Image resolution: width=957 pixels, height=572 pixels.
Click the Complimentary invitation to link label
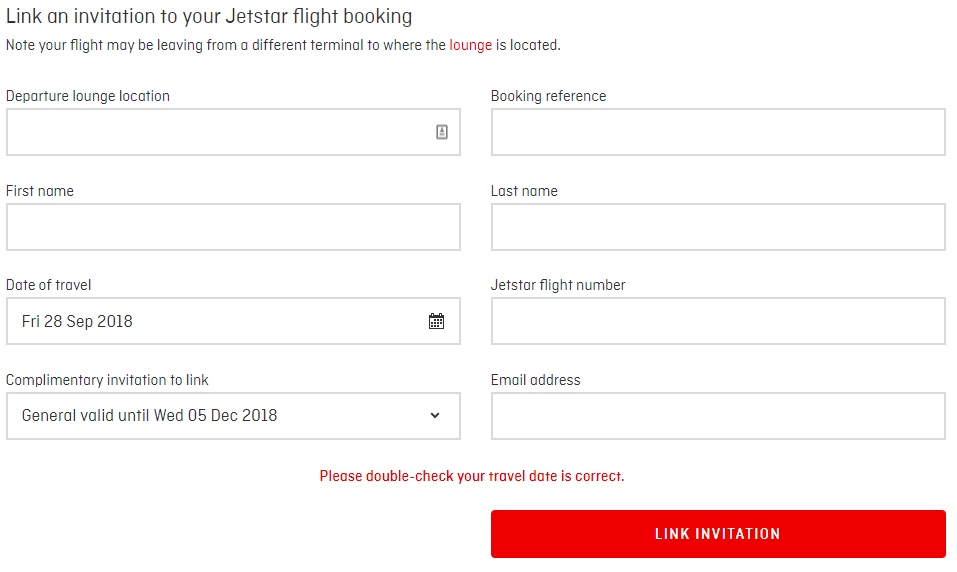(107, 380)
